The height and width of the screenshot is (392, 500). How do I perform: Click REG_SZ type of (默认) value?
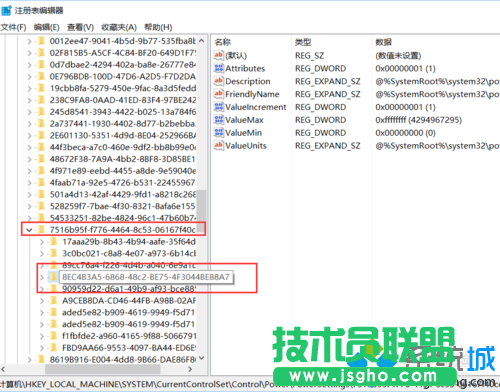[x=309, y=55]
